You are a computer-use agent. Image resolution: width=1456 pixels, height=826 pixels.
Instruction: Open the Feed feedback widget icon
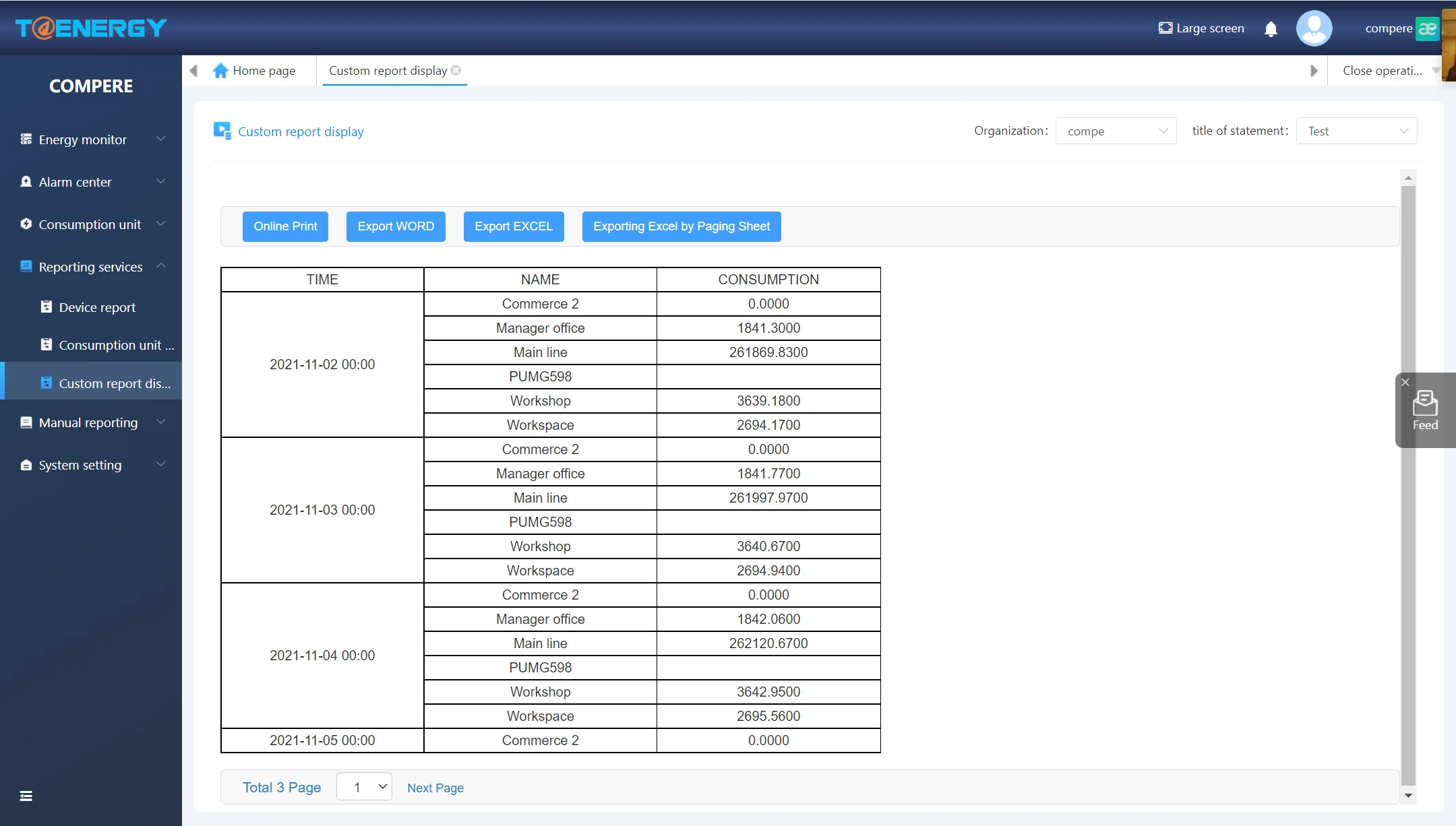tap(1425, 404)
